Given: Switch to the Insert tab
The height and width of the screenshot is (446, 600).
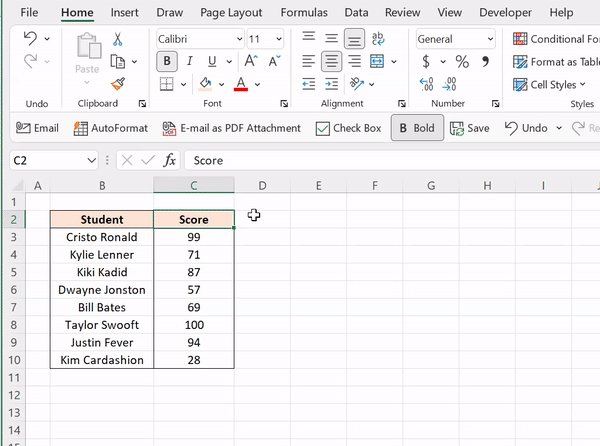Looking at the screenshot, I should click(124, 13).
